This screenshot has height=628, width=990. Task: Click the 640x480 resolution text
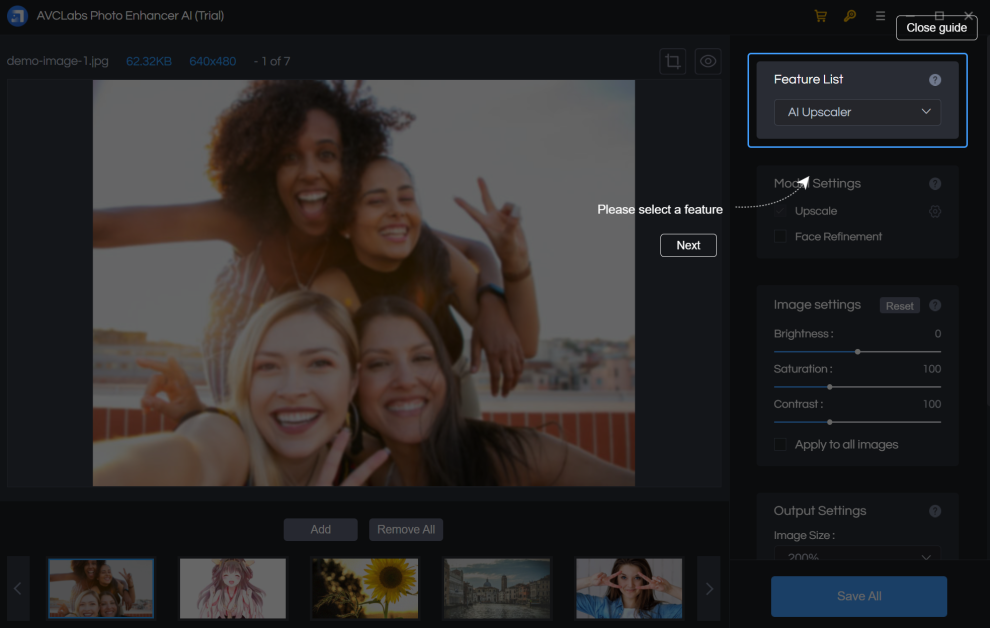click(x=213, y=61)
